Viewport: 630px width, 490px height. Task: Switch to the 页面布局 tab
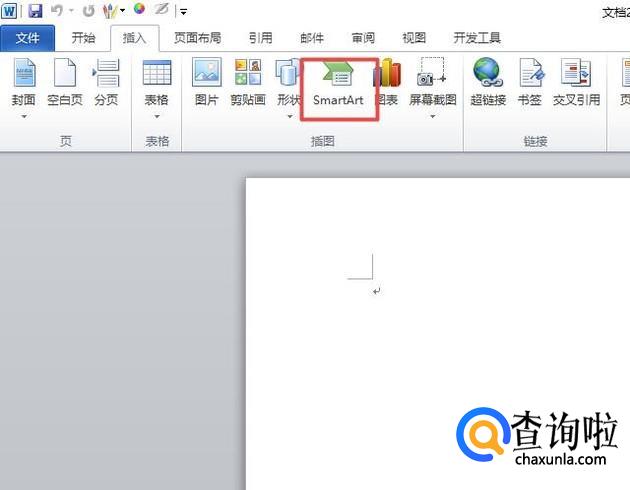click(197, 38)
